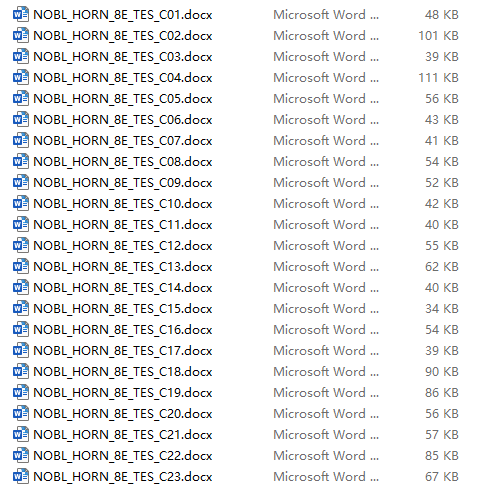Viewport: 490px width, 502px height.
Task: Click the Microsoft Word type for C18.docx
Action: tap(326, 372)
